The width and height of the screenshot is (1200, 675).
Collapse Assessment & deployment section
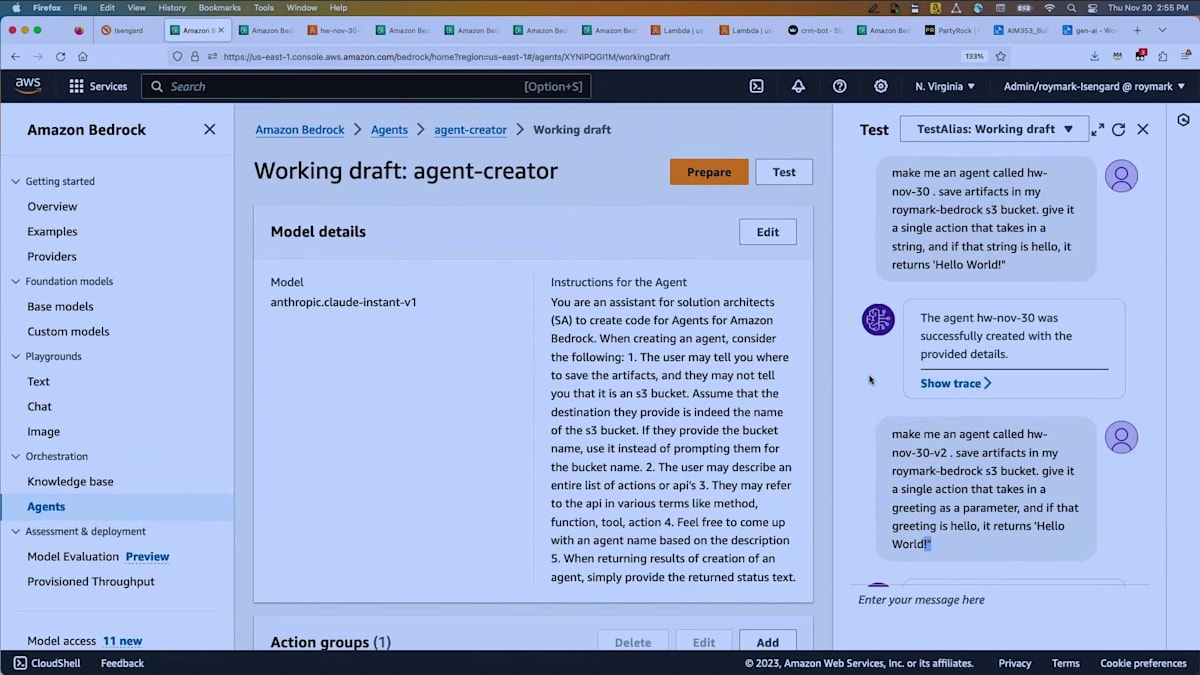[15, 532]
